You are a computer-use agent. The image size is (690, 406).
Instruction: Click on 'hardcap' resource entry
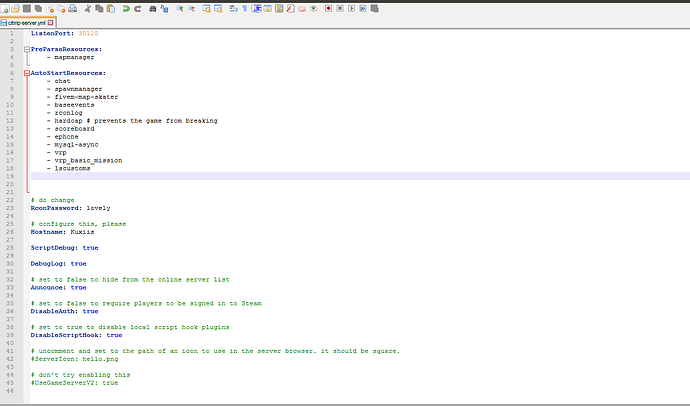pos(68,121)
